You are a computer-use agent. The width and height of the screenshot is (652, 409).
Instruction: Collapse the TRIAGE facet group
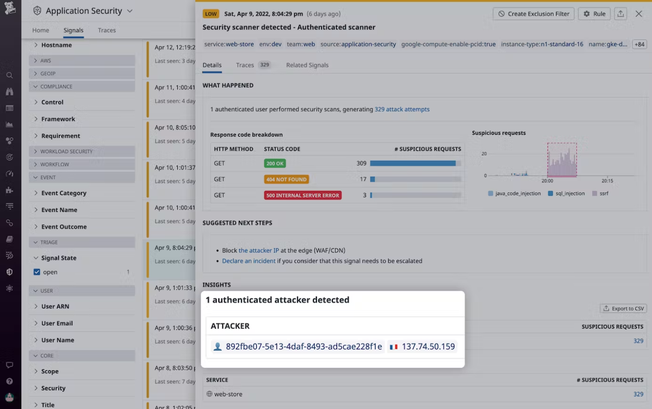click(x=82, y=242)
